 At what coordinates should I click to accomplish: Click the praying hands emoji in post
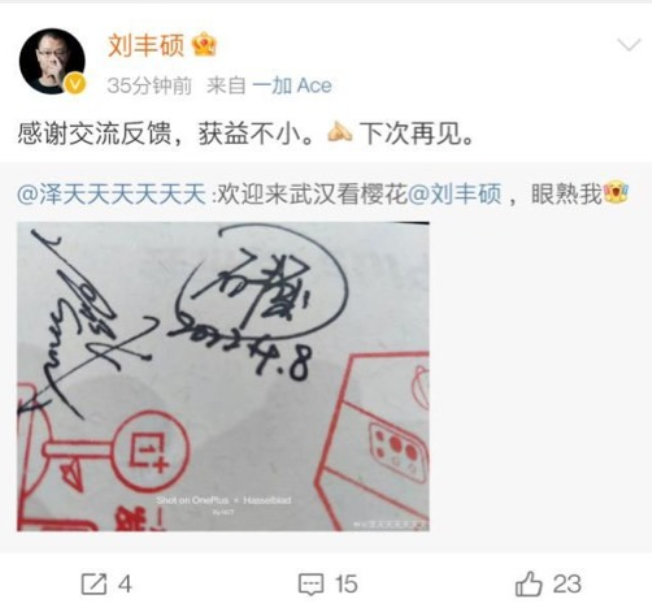tap(340, 133)
